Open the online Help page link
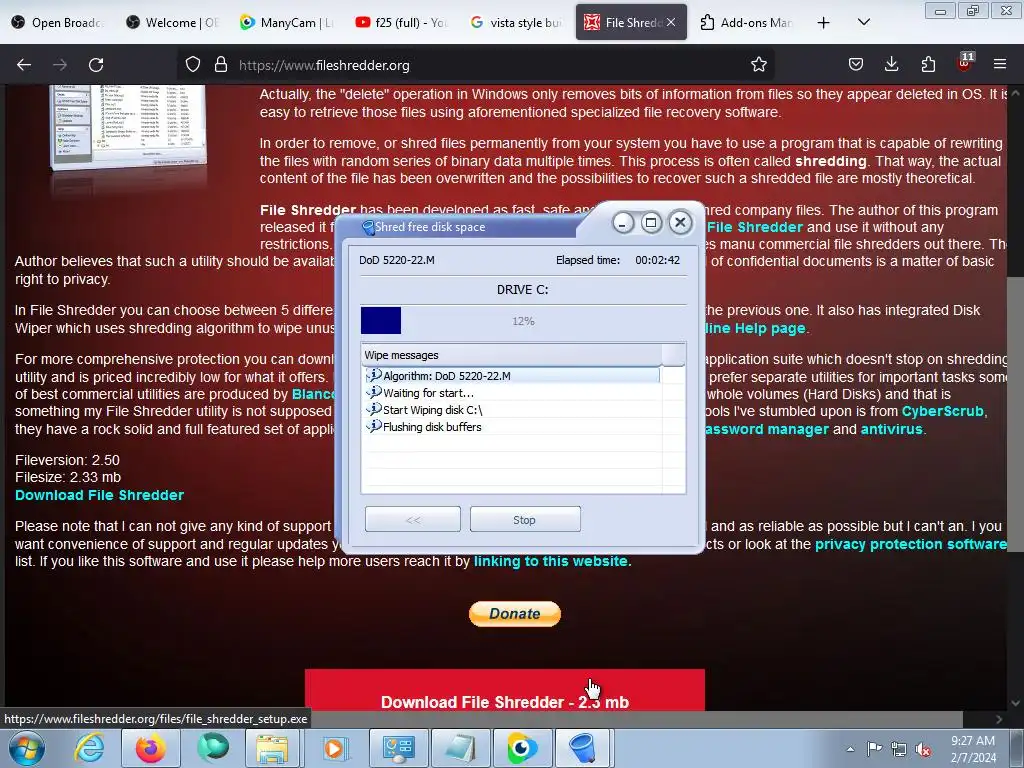The height and width of the screenshot is (768, 1024). coord(756,328)
